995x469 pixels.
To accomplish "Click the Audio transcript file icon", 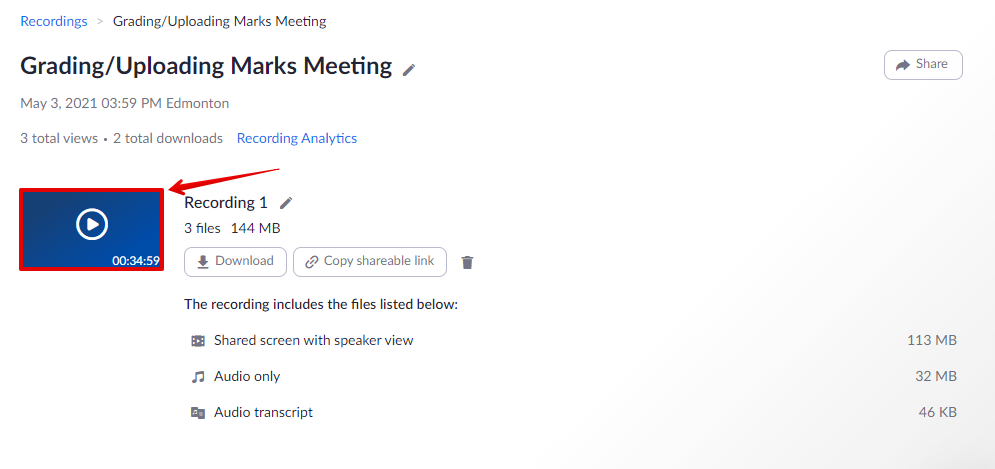I will pyautogui.click(x=198, y=413).
